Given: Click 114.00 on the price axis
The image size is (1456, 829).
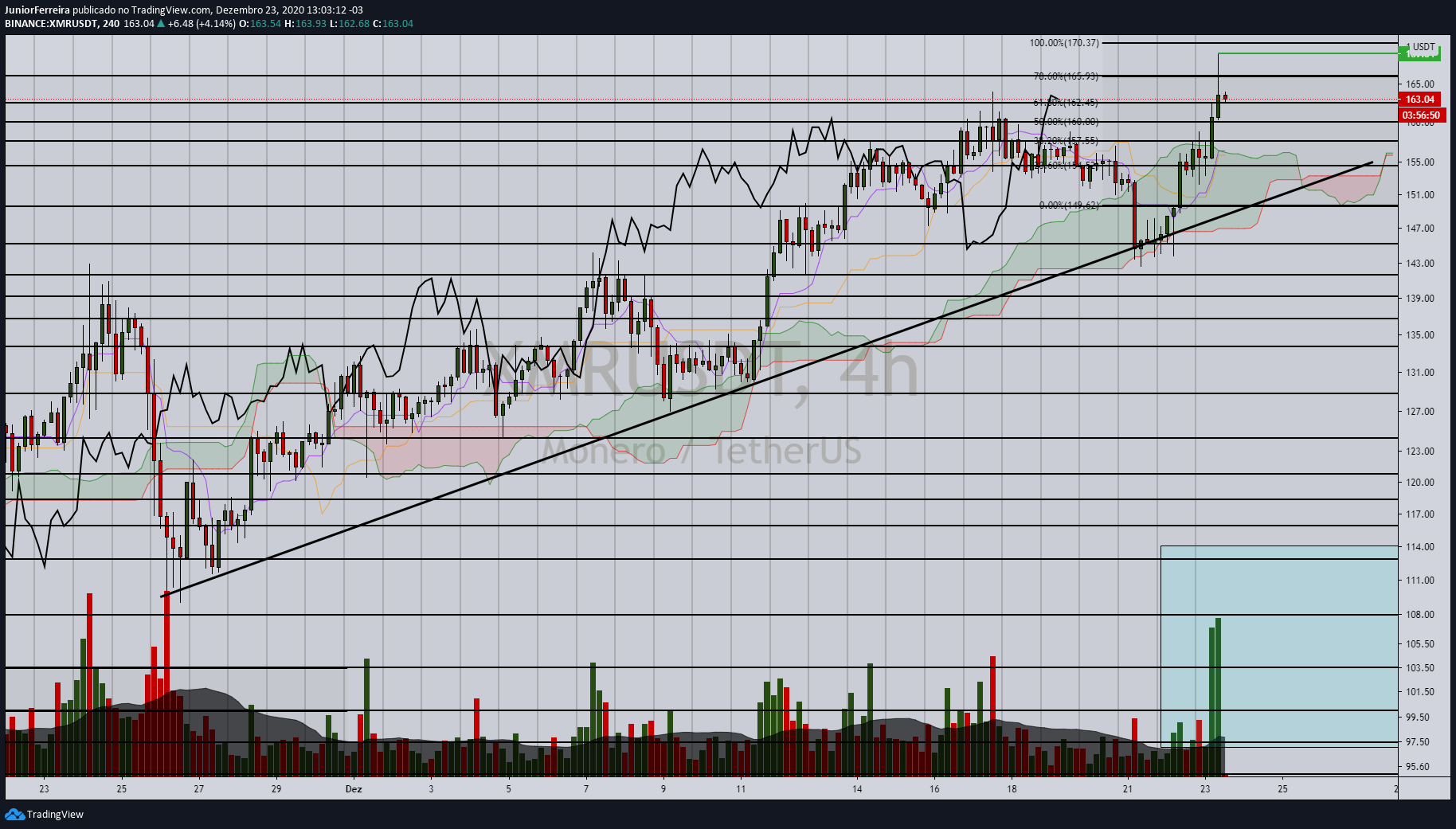Looking at the screenshot, I should click(x=1420, y=547).
